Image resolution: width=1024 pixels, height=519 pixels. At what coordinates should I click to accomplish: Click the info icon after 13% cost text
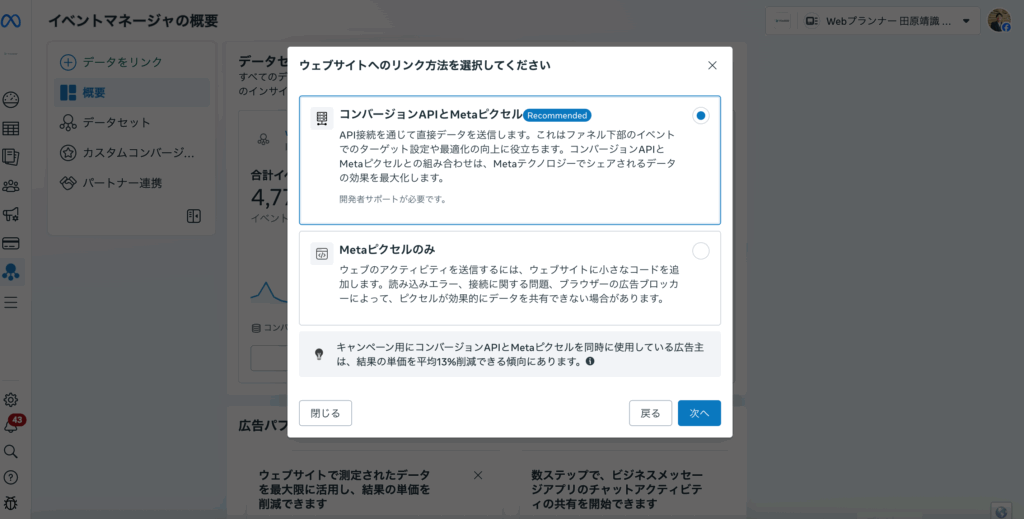coord(590,361)
